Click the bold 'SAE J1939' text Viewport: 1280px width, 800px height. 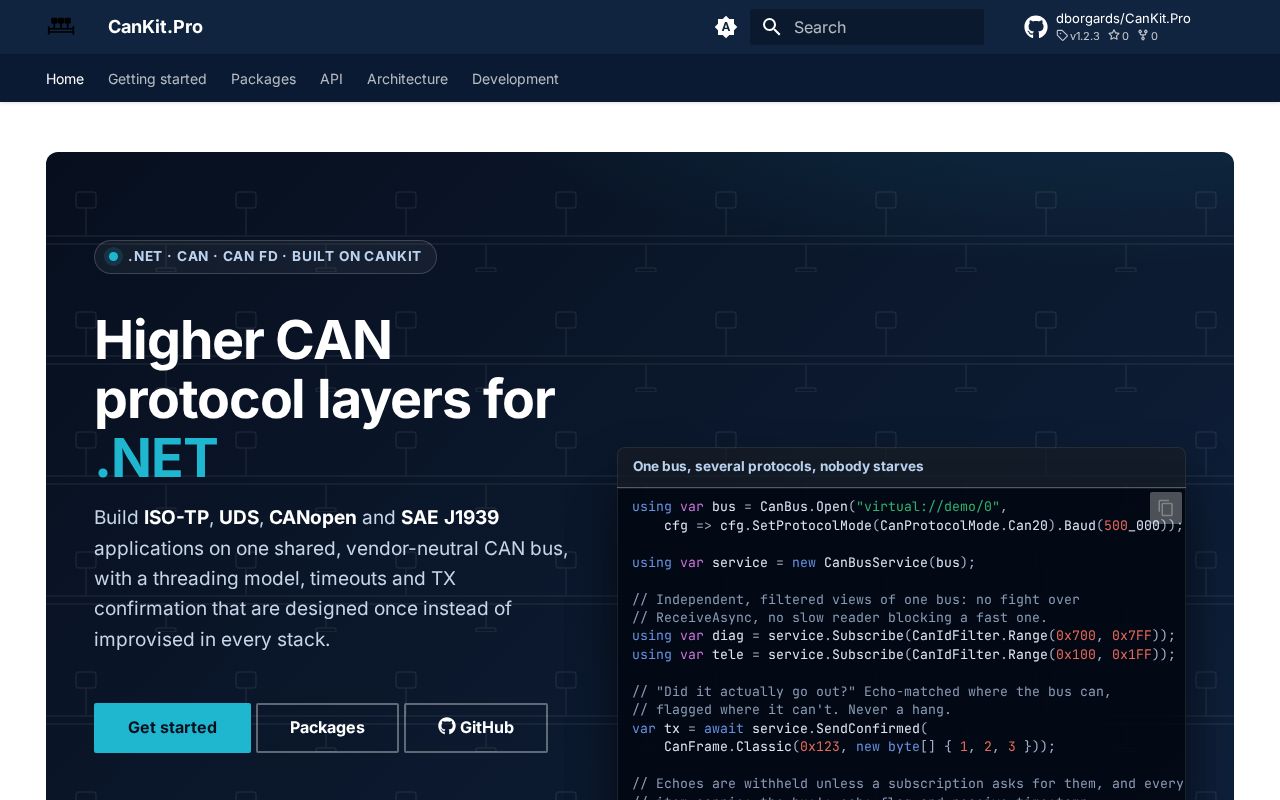point(450,518)
